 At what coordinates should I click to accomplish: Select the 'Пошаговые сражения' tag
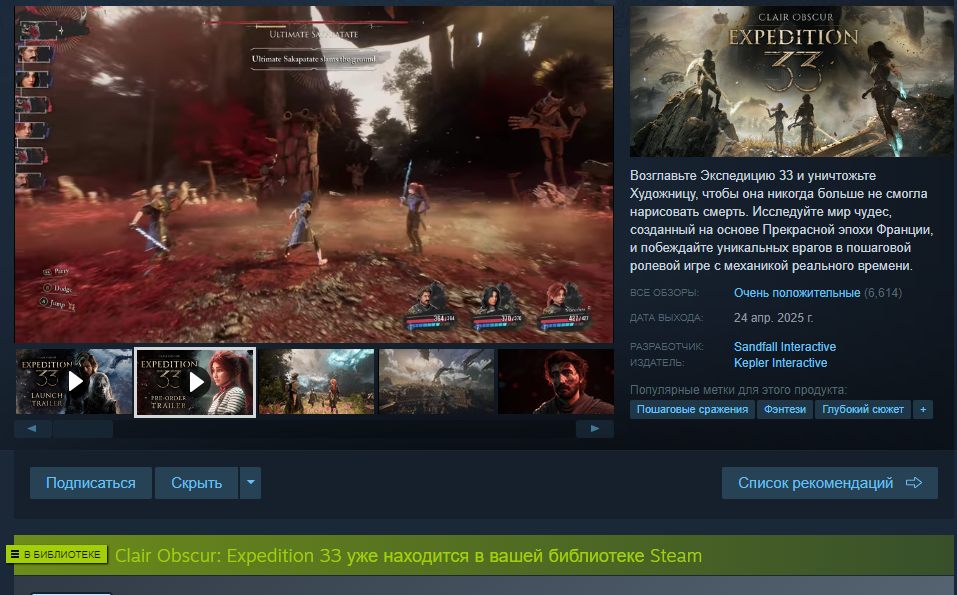692,409
